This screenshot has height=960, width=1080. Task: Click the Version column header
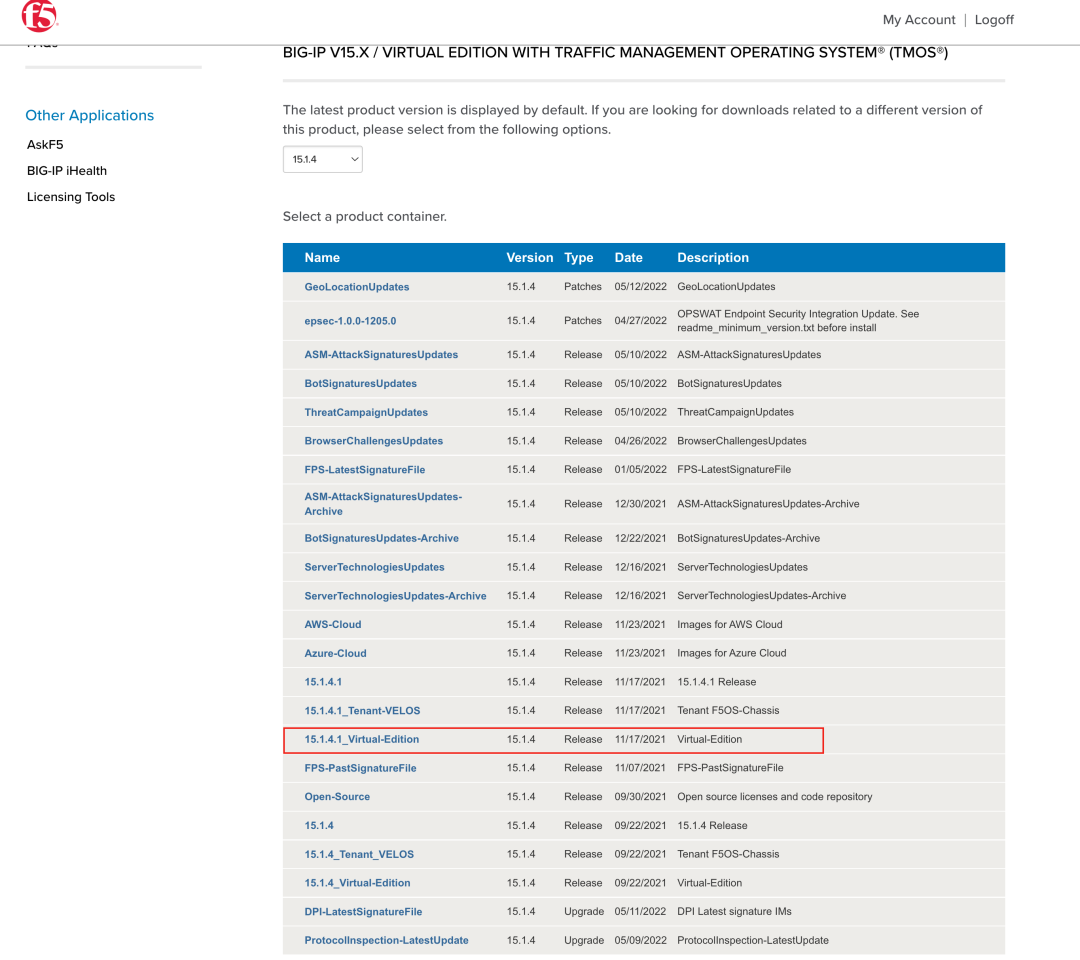530,258
